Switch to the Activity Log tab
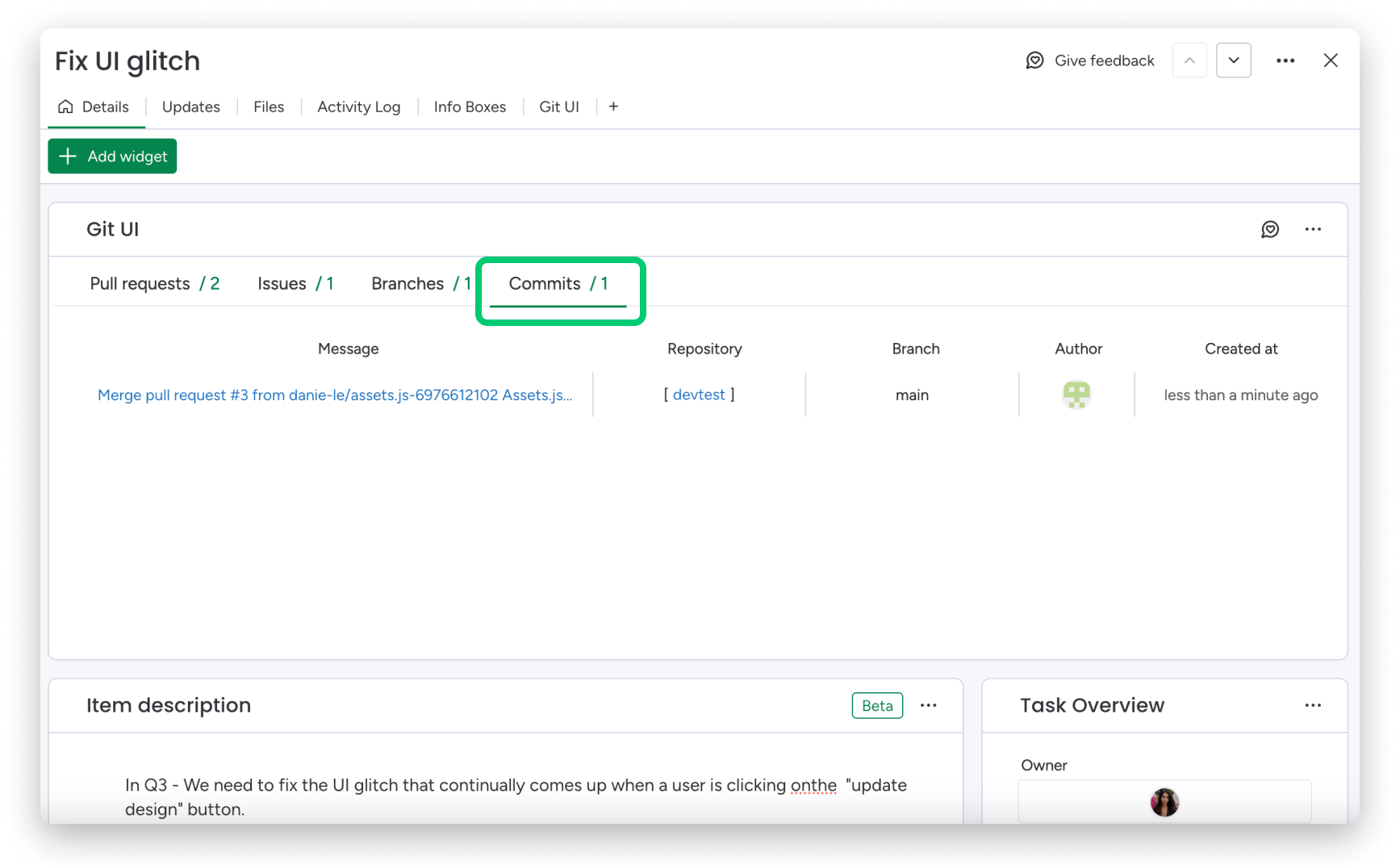The height and width of the screenshot is (865, 1400). click(x=358, y=106)
